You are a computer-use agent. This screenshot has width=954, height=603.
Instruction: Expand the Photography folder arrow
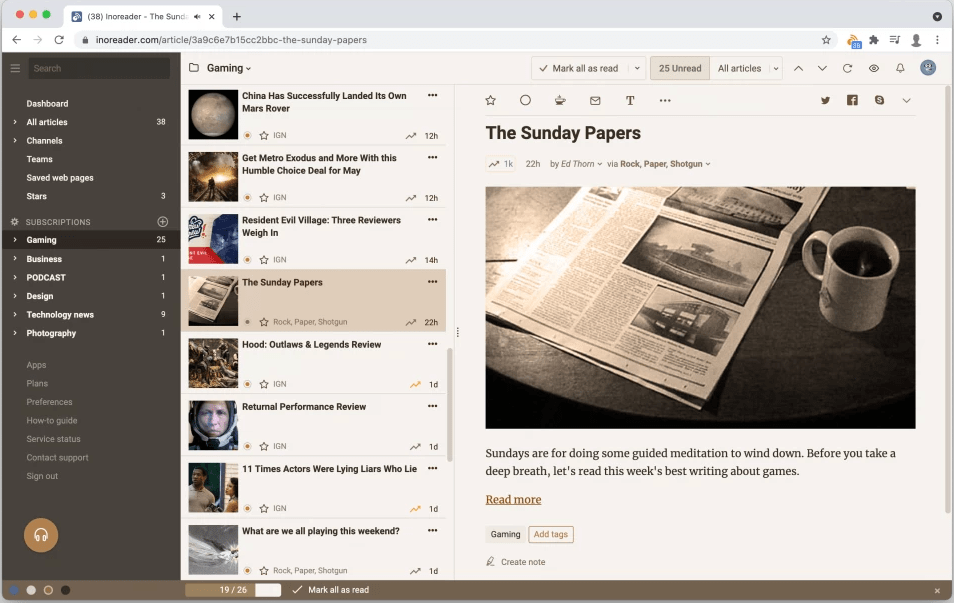pyautogui.click(x=15, y=333)
